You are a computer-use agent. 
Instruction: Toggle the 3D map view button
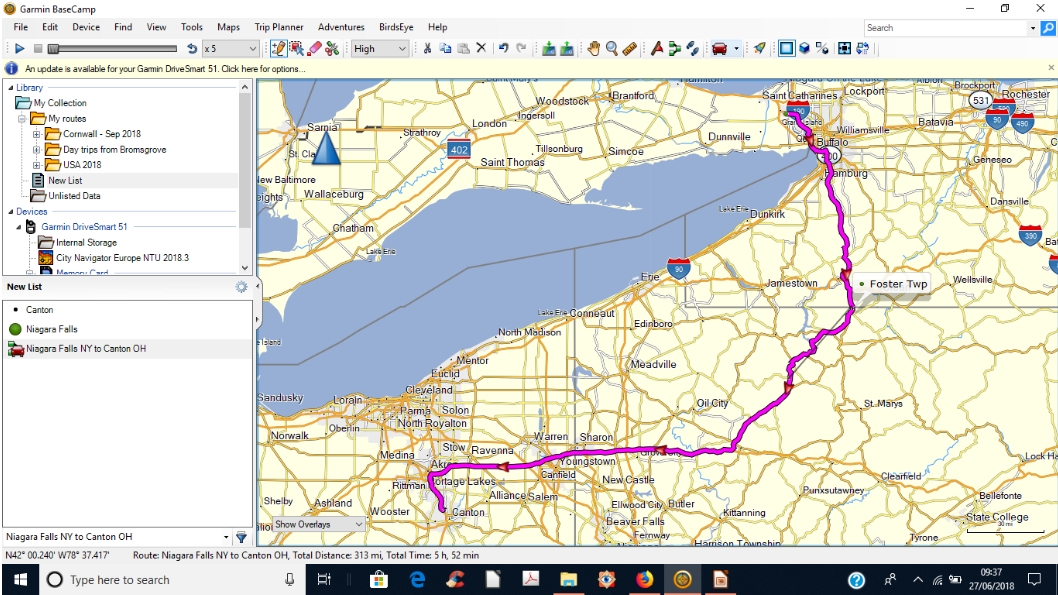pyautogui.click(x=804, y=48)
